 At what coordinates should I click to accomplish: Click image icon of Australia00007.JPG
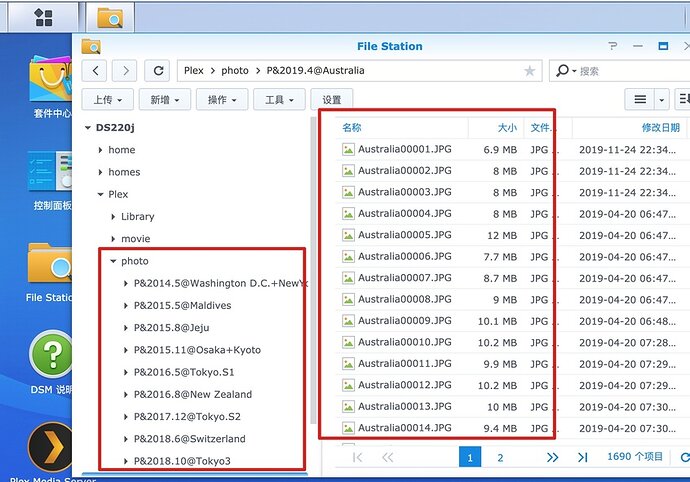tap(348, 278)
